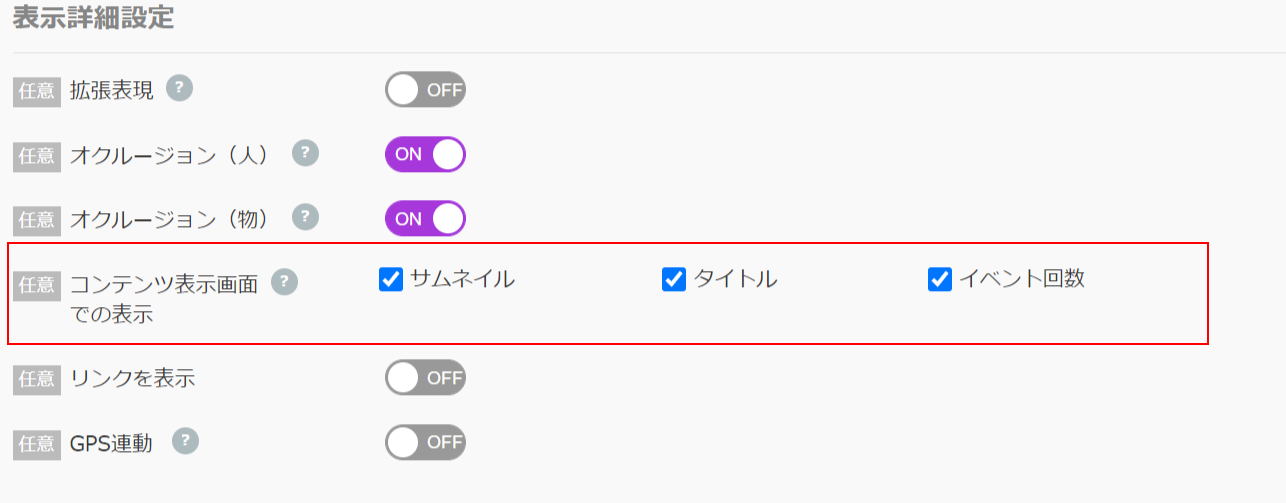
Task: Click question mark beside コンテンツ表示画面での表示
Action: (x=285, y=282)
